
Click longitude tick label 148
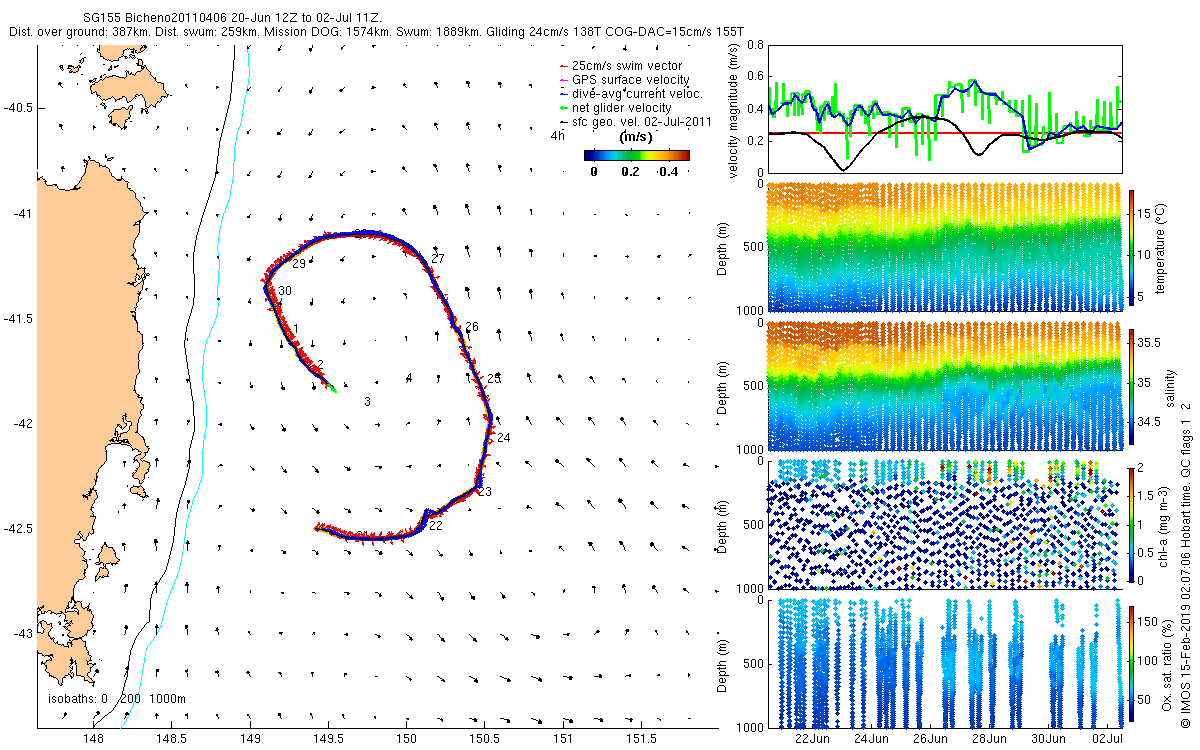(x=93, y=739)
